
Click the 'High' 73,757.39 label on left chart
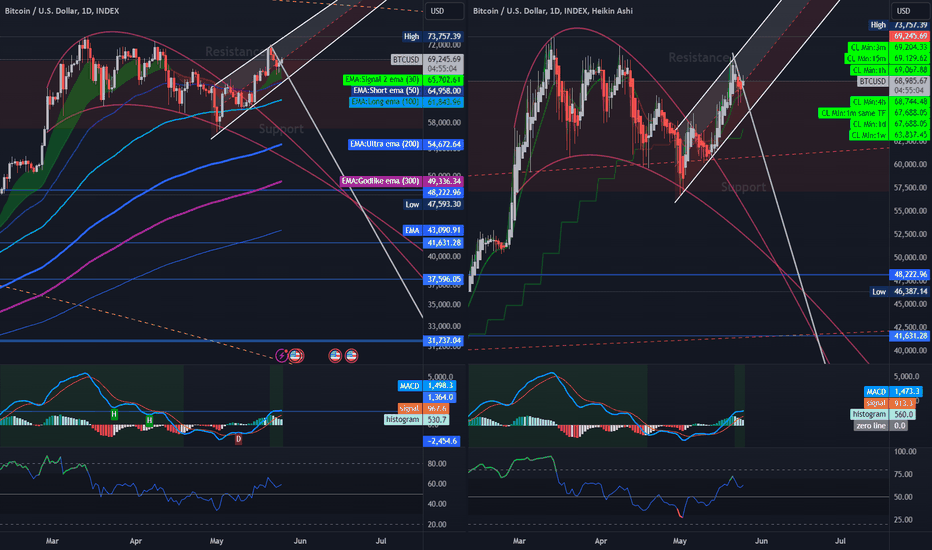433,36
